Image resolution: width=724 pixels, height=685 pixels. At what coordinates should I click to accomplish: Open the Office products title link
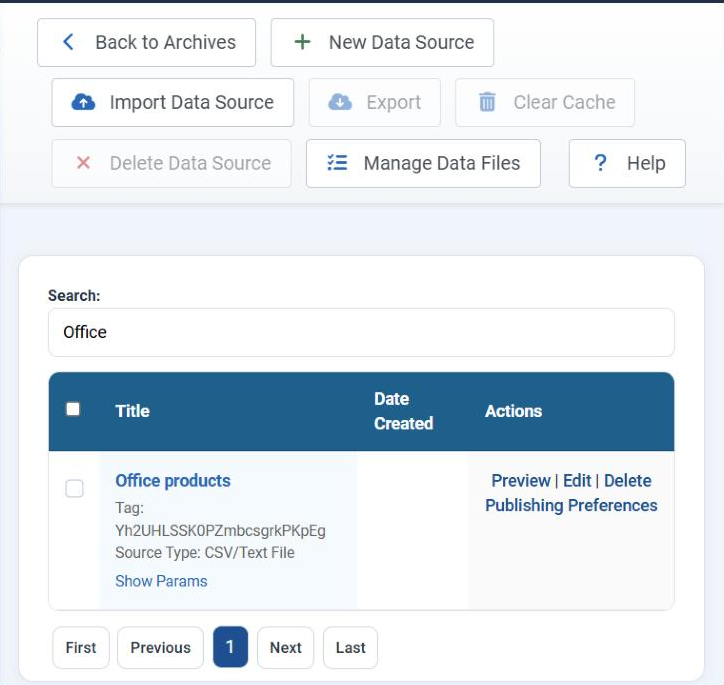click(173, 481)
